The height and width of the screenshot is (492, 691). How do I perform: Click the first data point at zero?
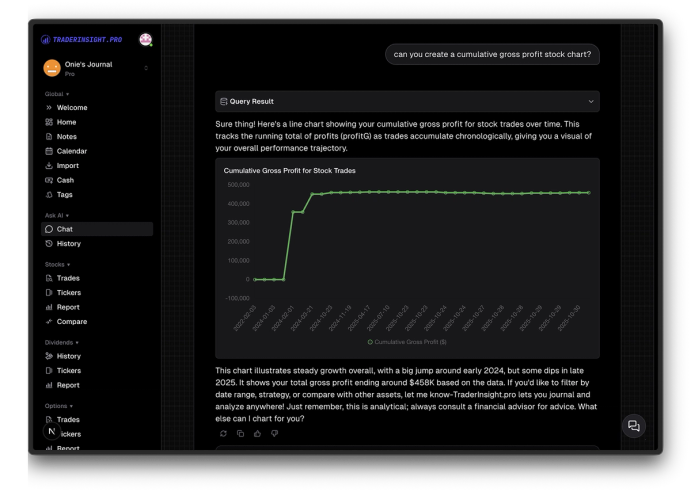(x=255, y=280)
